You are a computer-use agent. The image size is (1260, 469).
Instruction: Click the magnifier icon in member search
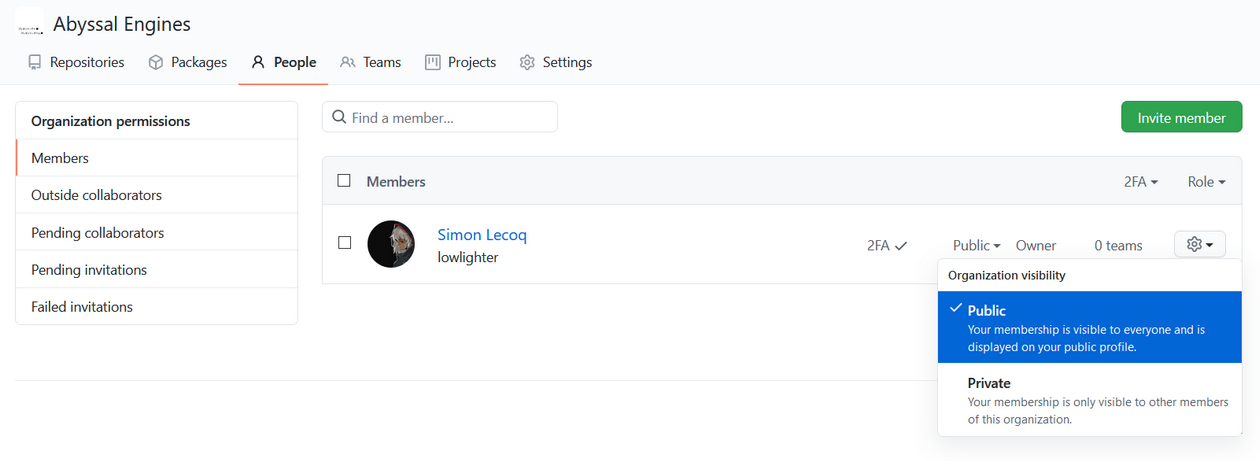tap(339, 117)
